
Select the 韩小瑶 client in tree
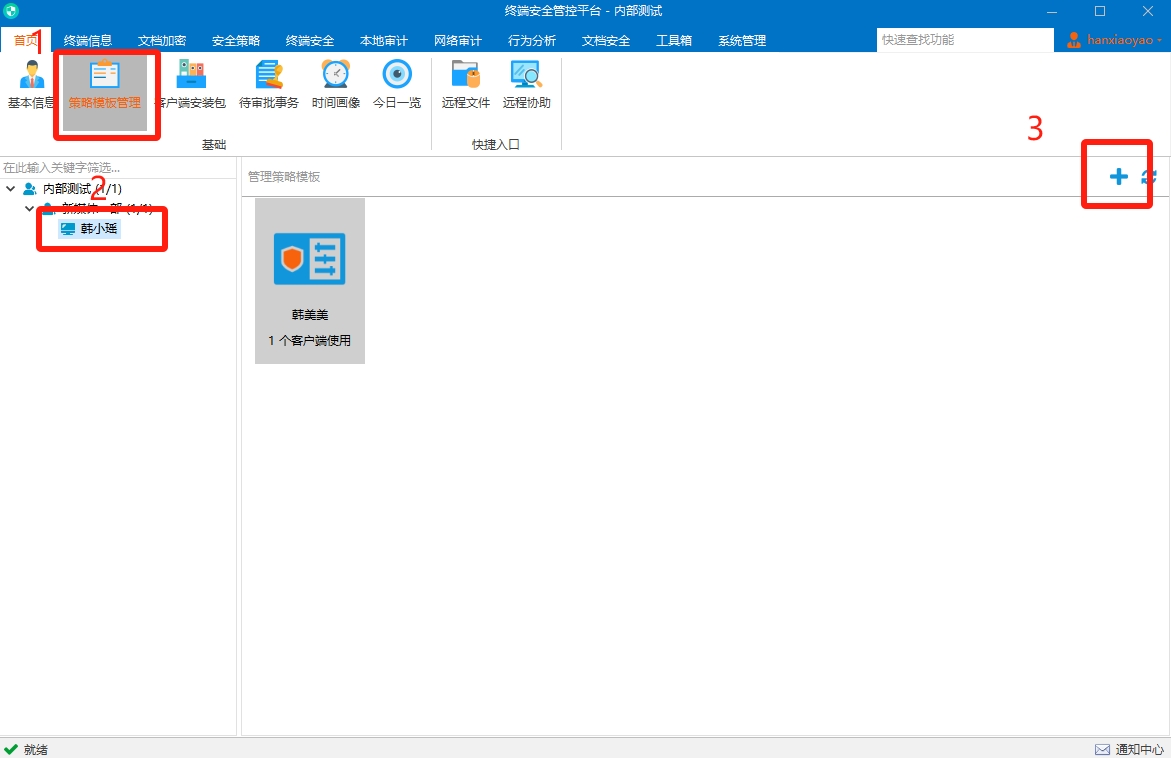pyautogui.click(x=90, y=229)
